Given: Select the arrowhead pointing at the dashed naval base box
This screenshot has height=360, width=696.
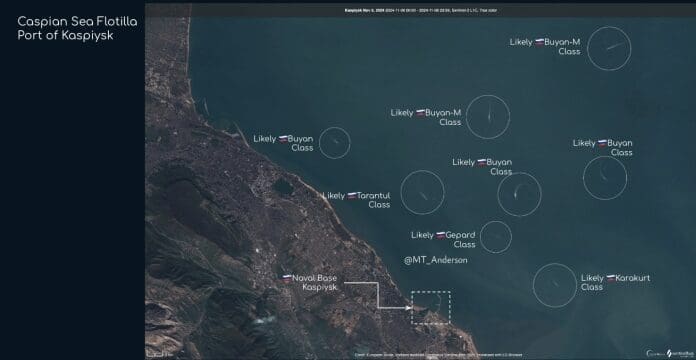Looking at the screenshot, I should pos(408,307).
